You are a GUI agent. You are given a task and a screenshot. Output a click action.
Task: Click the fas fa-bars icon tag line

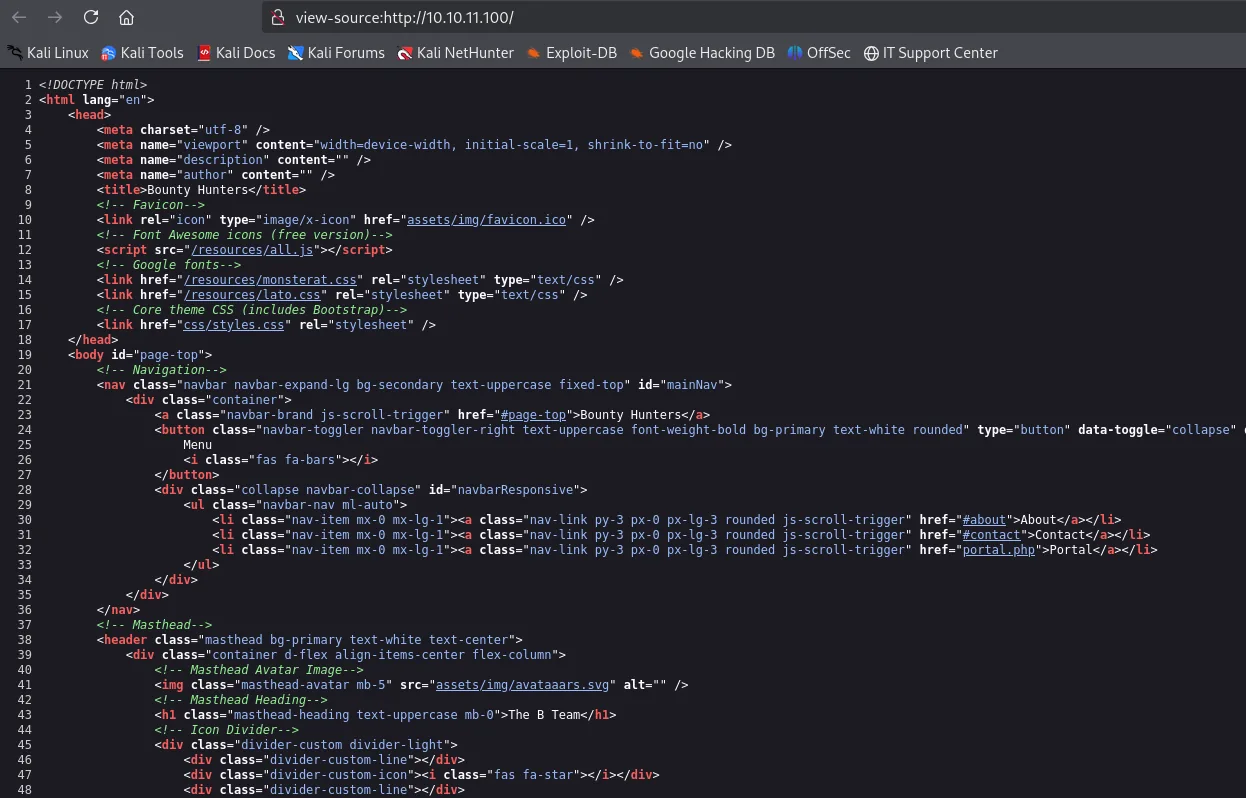pyautogui.click(x=281, y=460)
